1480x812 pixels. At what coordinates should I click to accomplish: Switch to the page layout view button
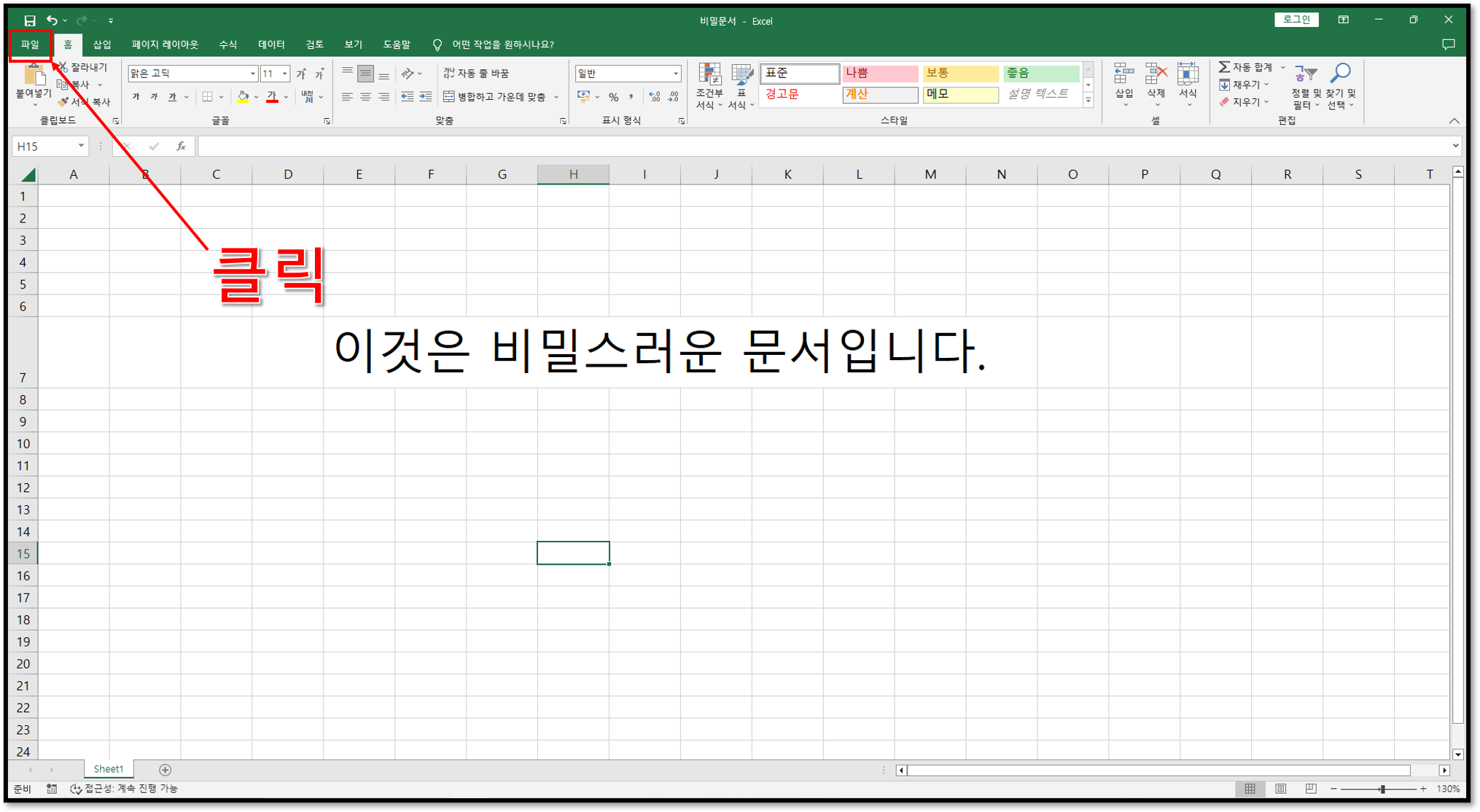click(1280, 789)
